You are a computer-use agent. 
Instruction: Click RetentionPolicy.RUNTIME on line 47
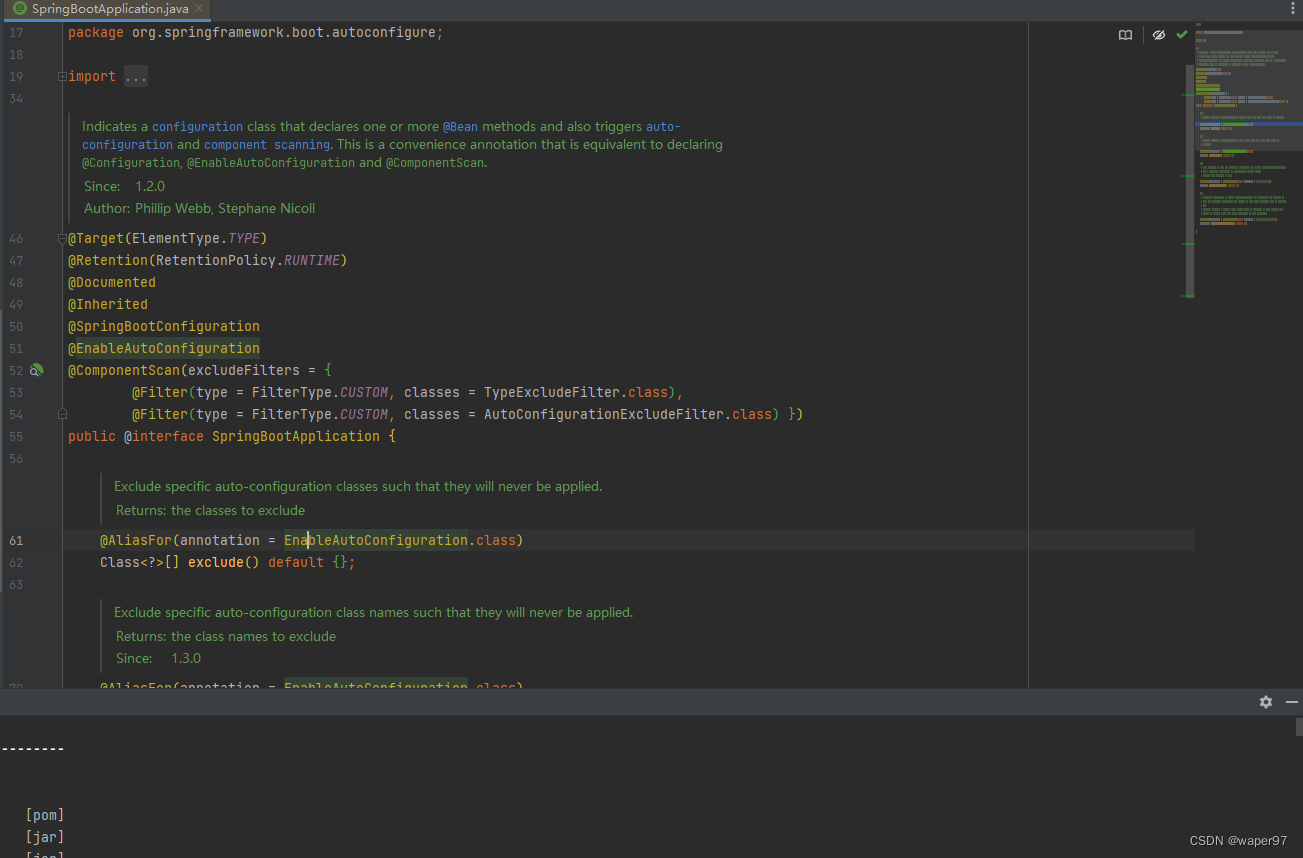click(x=248, y=260)
